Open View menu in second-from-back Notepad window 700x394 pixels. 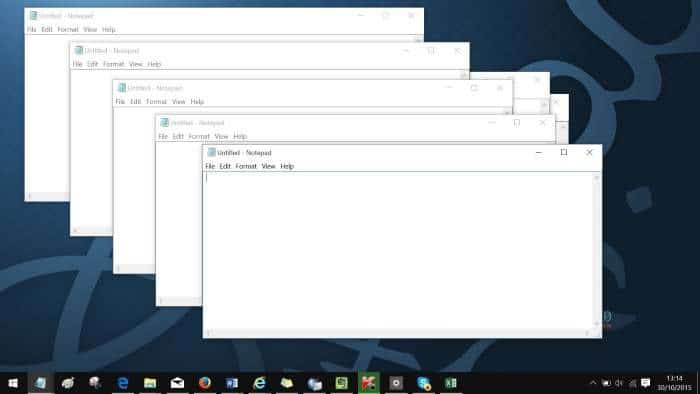[x=136, y=64]
